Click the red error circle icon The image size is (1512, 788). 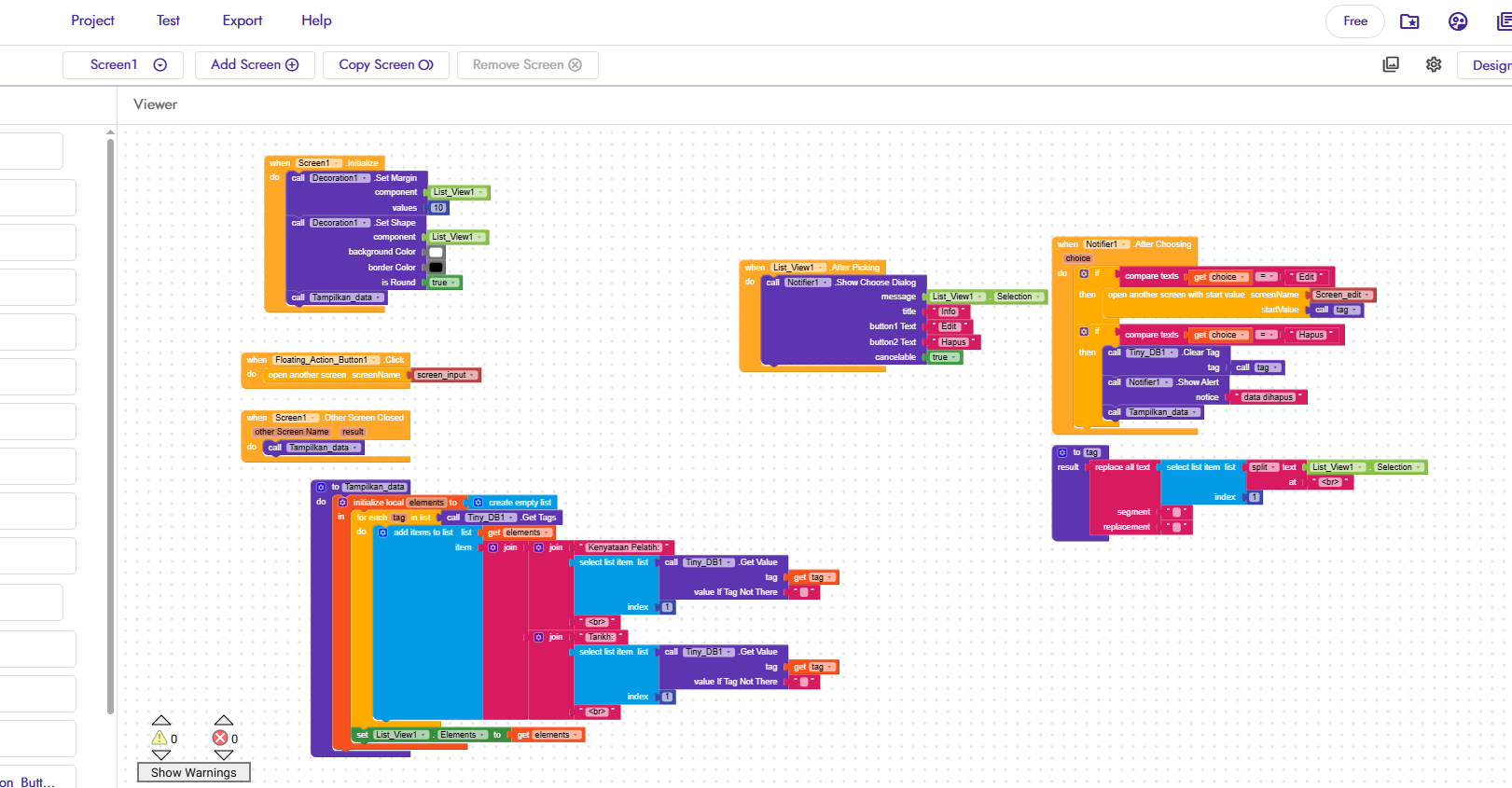[x=220, y=738]
